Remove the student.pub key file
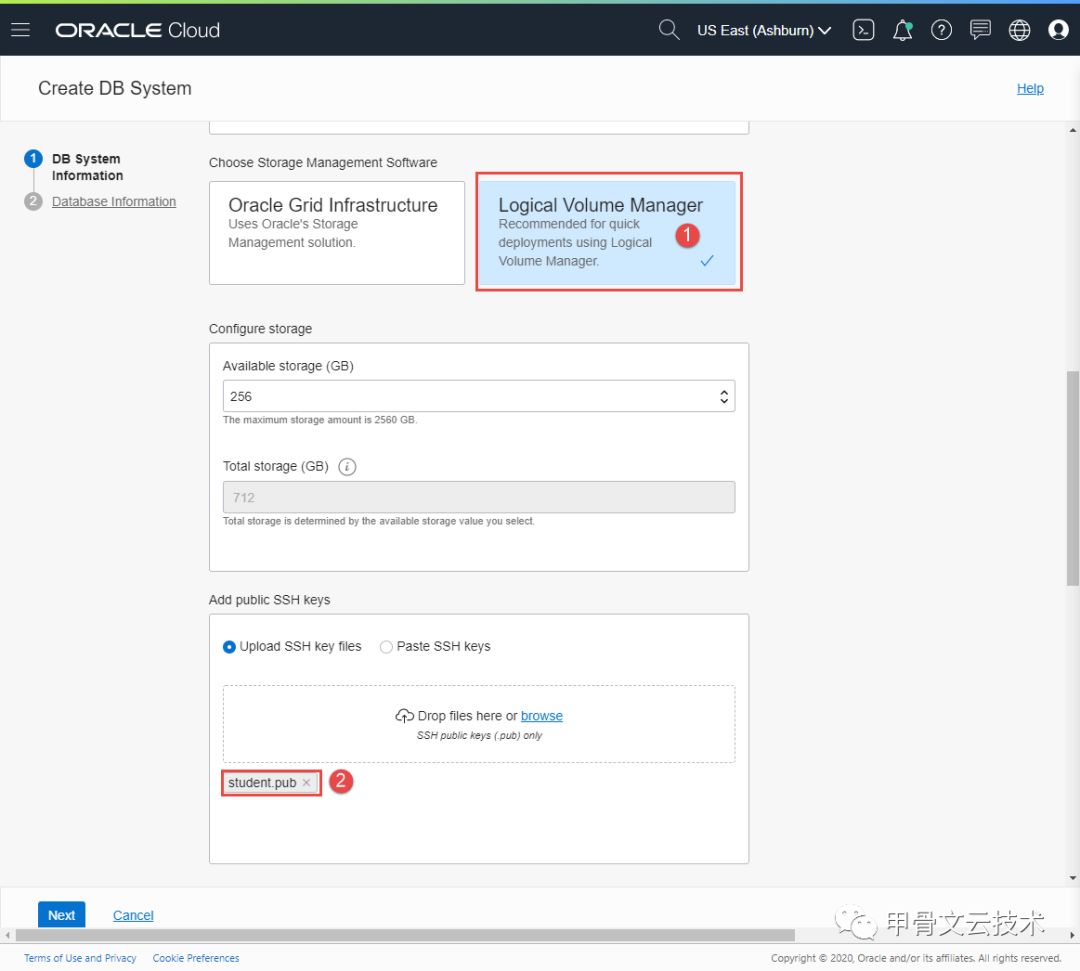 pos(306,783)
